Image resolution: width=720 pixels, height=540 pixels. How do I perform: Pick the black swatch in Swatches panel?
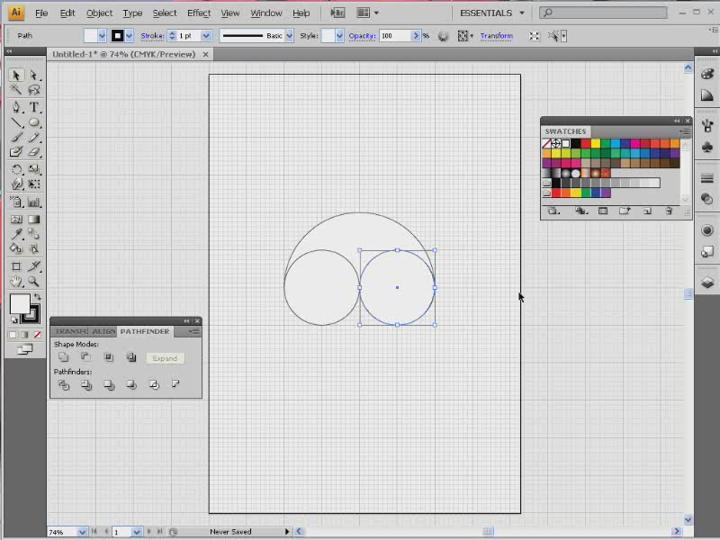point(575,144)
